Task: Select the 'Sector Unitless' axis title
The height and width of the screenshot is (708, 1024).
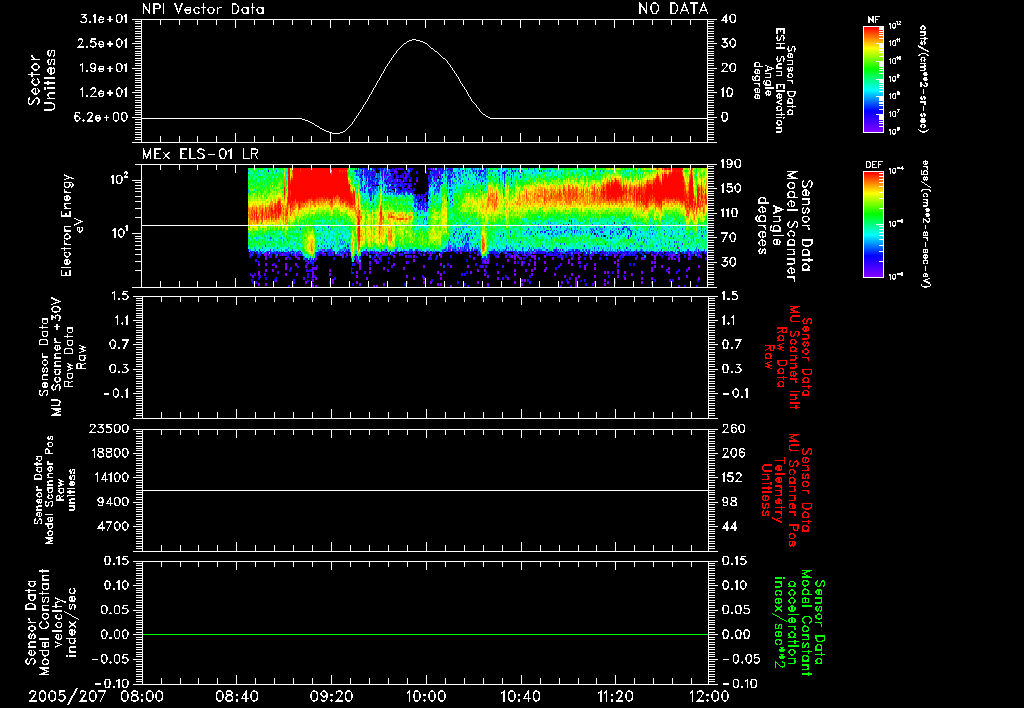Action: [x=42, y=80]
